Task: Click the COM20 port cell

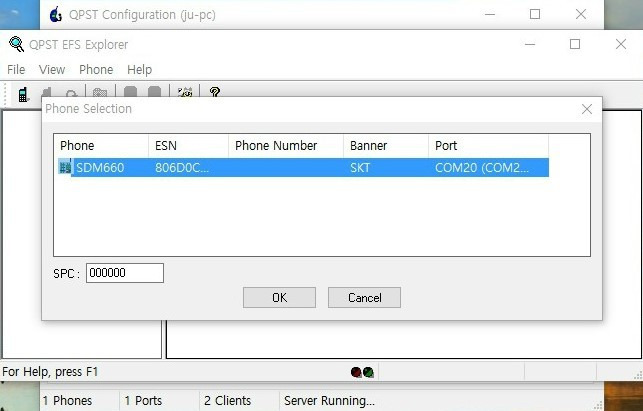Action: tap(482, 168)
